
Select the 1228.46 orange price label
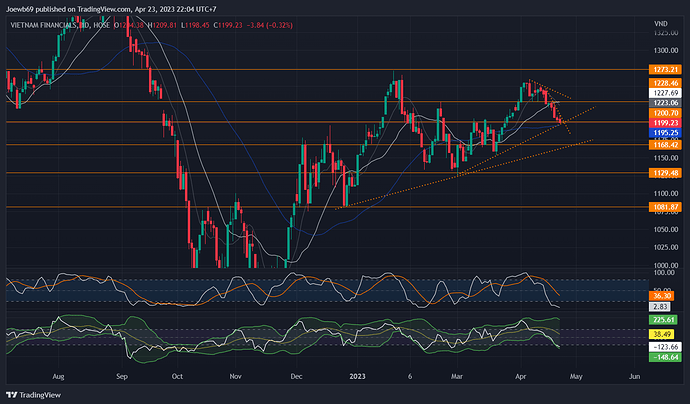click(665, 83)
